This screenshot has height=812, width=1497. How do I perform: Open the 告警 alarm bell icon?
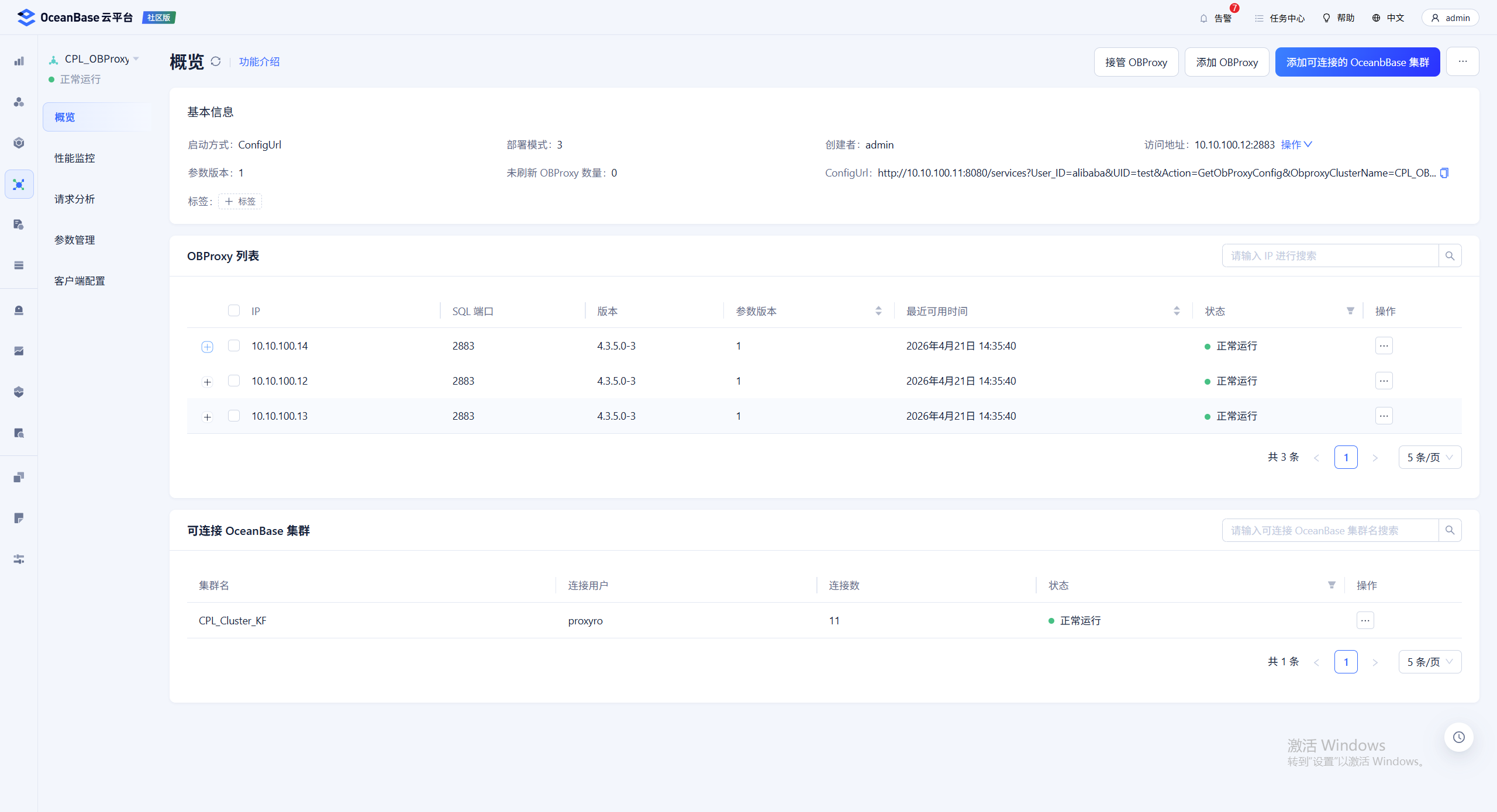click(1203, 18)
